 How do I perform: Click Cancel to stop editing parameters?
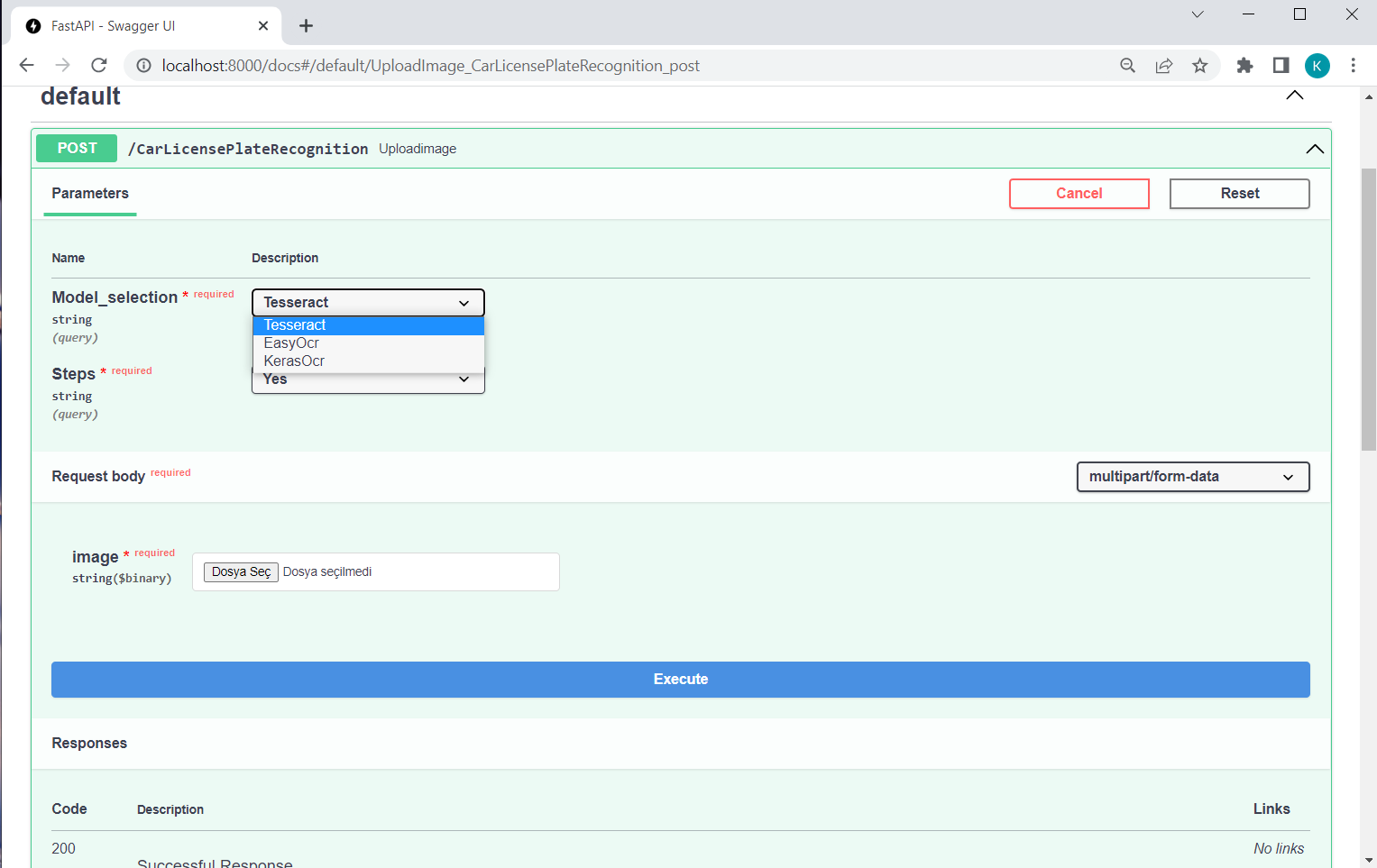pyautogui.click(x=1079, y=193)
